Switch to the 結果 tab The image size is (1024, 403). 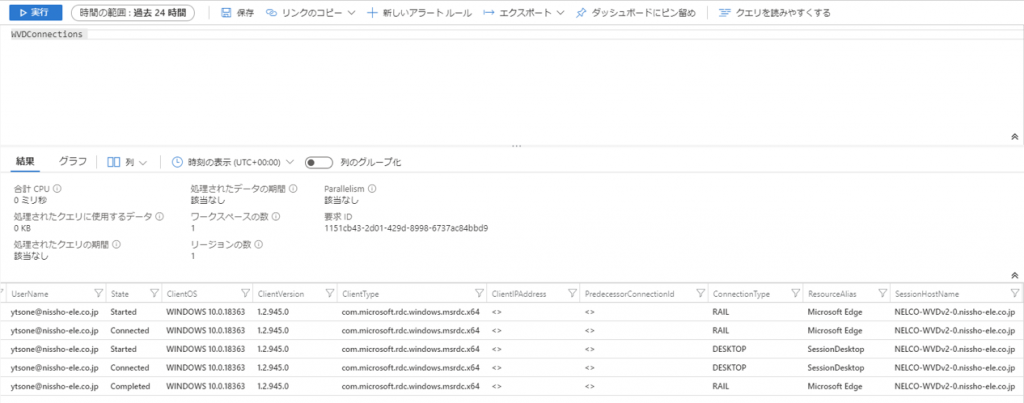coord(25,161)
